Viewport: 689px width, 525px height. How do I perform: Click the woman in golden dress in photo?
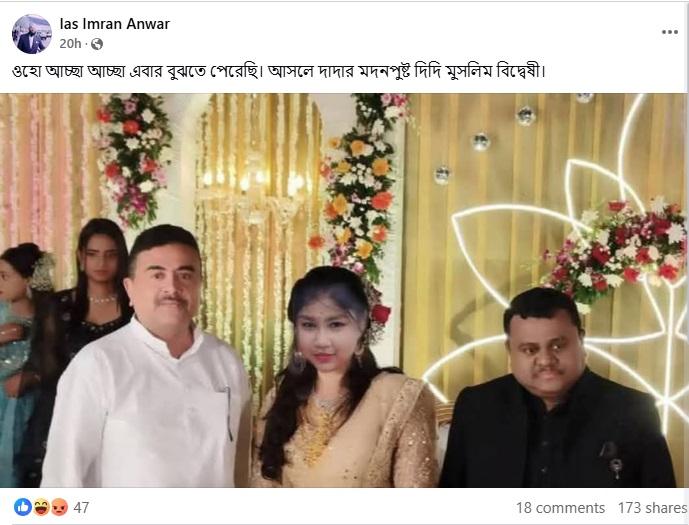tap(344, 378)
